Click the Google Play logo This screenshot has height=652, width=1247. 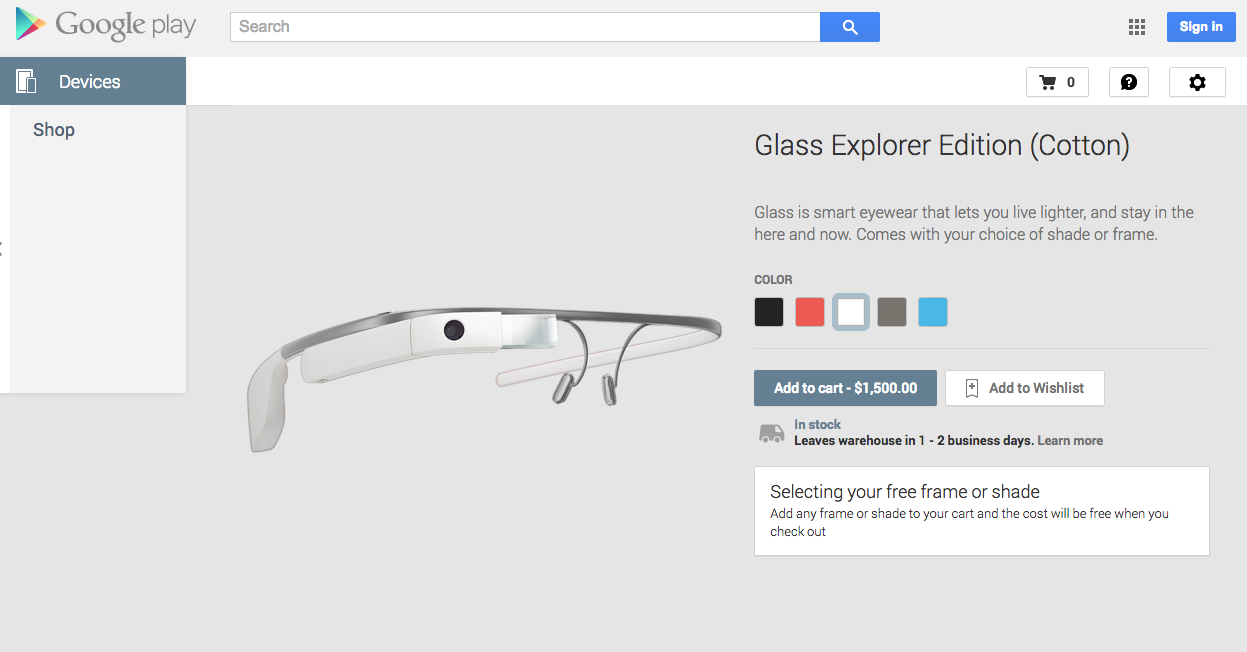coord(106,25)
